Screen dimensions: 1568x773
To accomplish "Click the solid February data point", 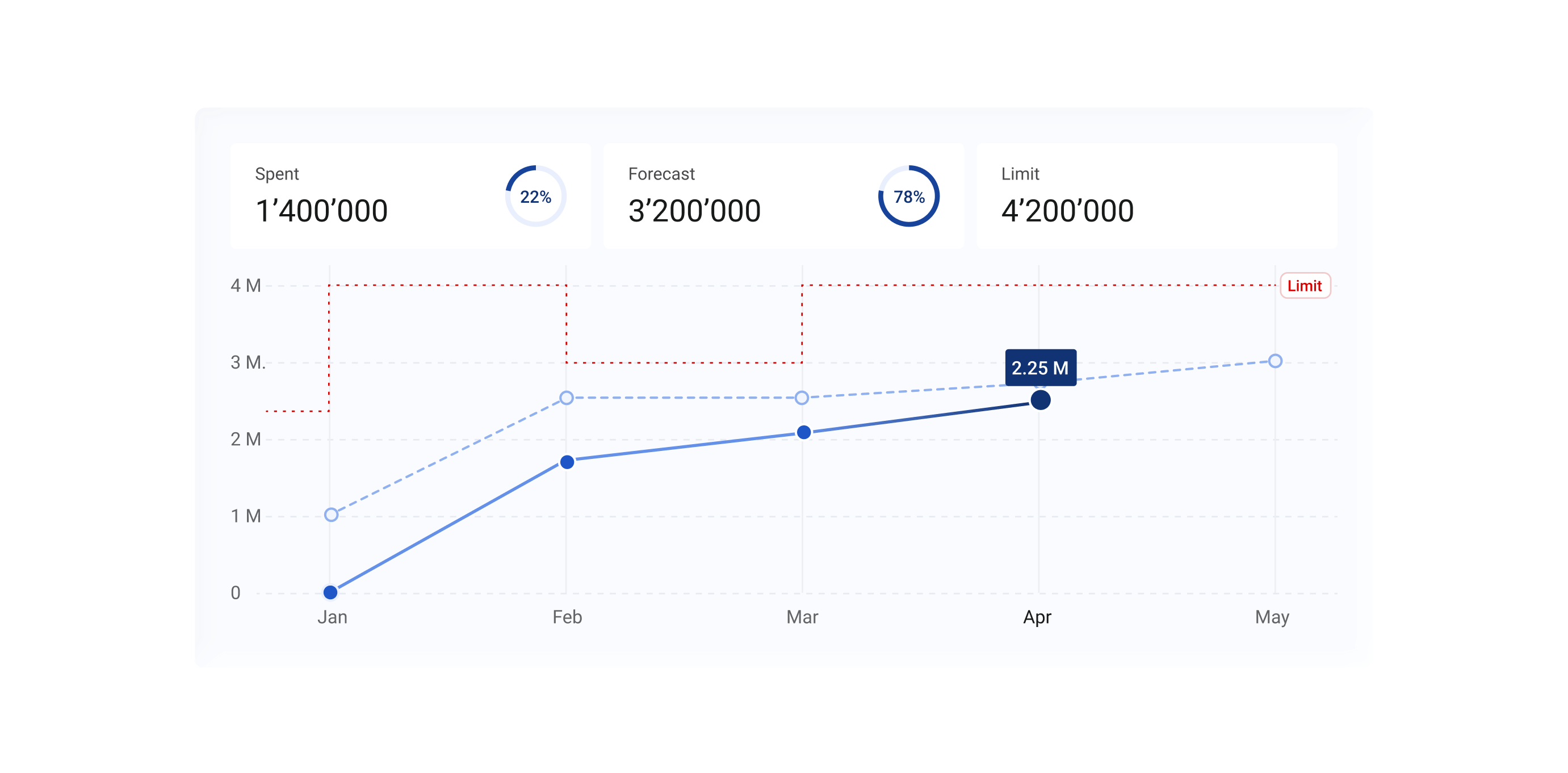I will (x=567, y=462).
